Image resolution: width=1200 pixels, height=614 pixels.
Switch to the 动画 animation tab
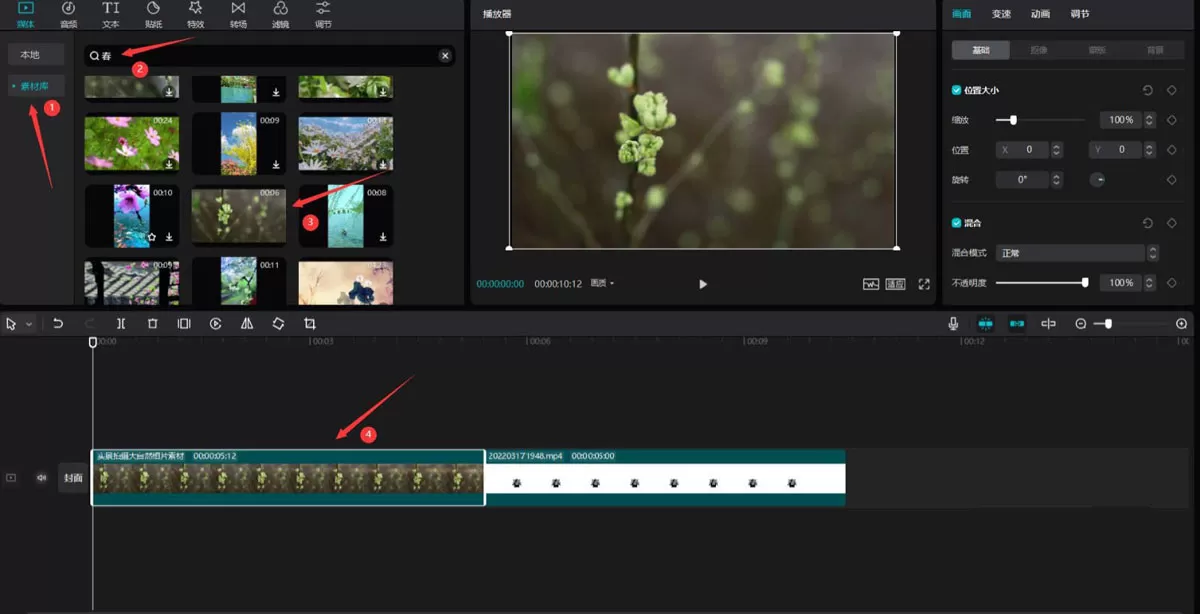(x=1040, y=14)
